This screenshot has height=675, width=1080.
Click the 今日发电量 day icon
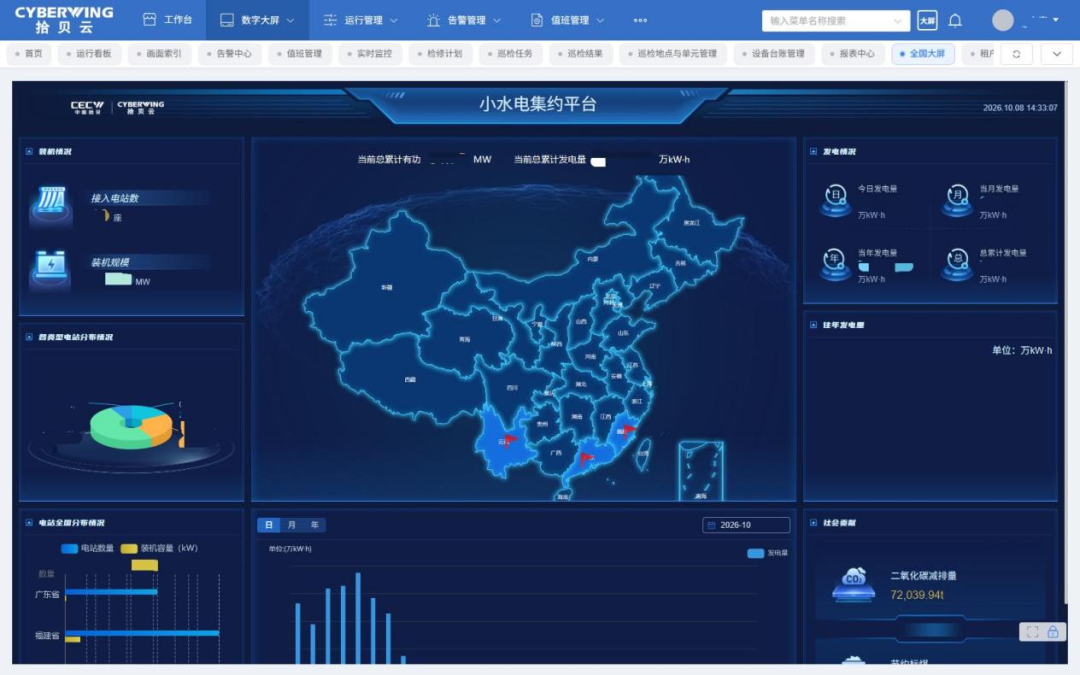point(835,200)
